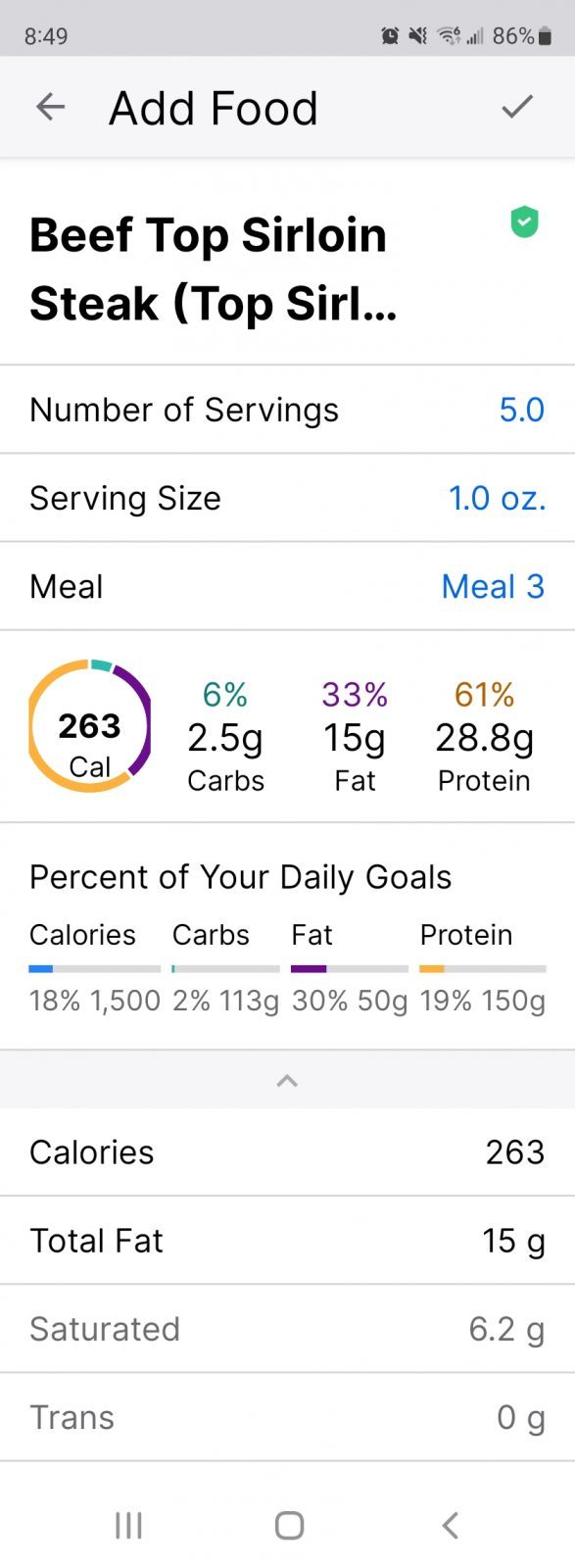The image size is (575, 1568).
Task: Tap the Calories daily goal progress bar
Action: point(95,968)
